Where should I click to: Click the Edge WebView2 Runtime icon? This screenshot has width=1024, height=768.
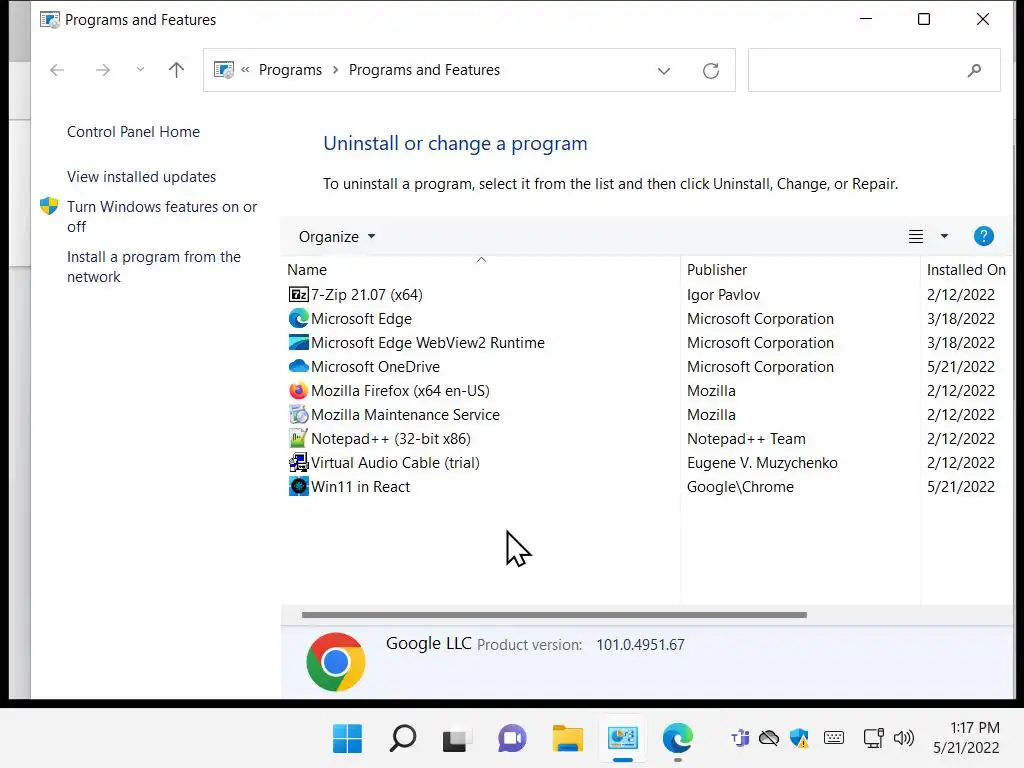[298, 343]
